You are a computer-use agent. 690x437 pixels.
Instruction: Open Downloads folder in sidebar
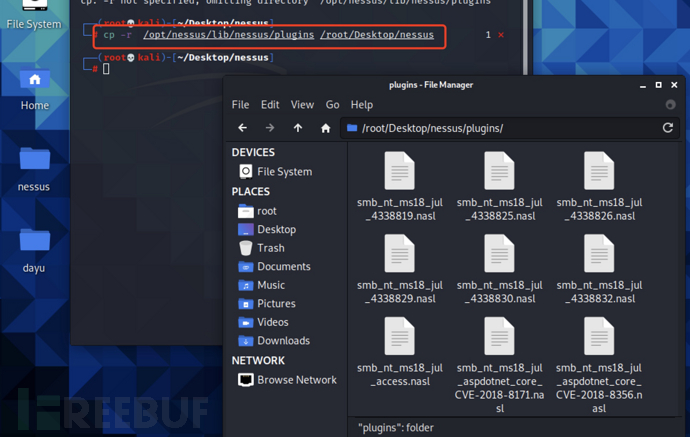coord(274,341)
